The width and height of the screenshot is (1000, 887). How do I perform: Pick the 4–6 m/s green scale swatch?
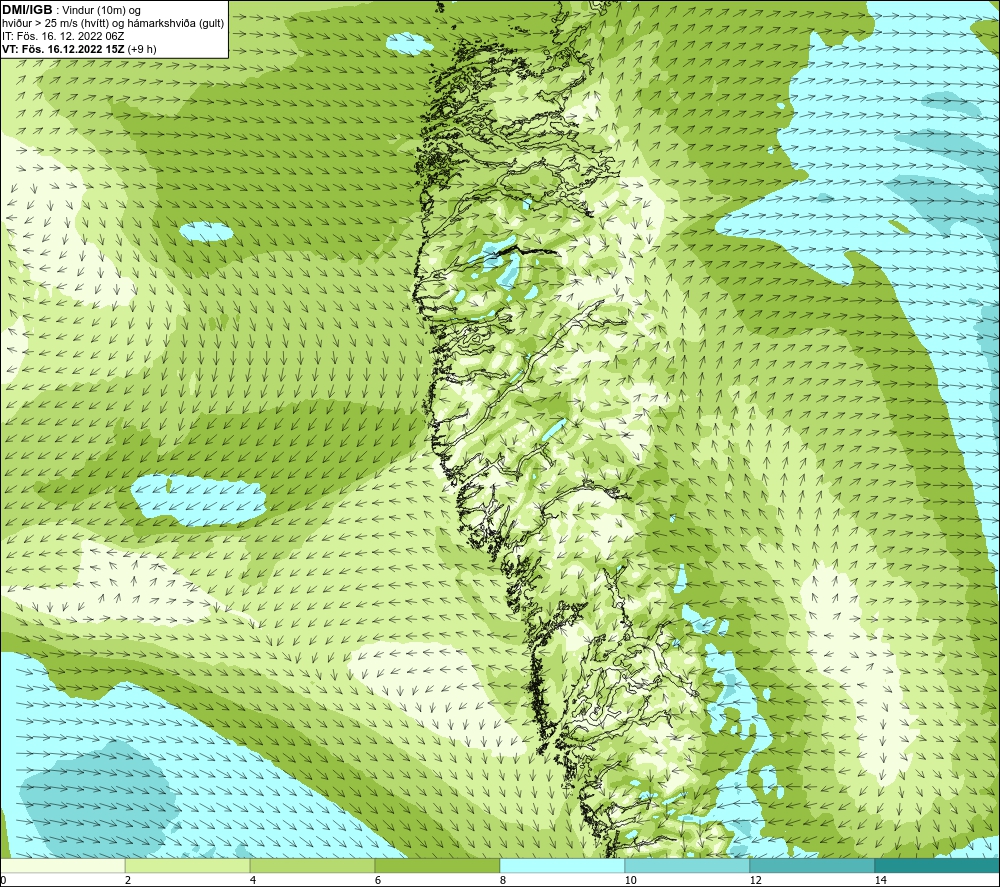pyautogui.click(x=312, y=865)
